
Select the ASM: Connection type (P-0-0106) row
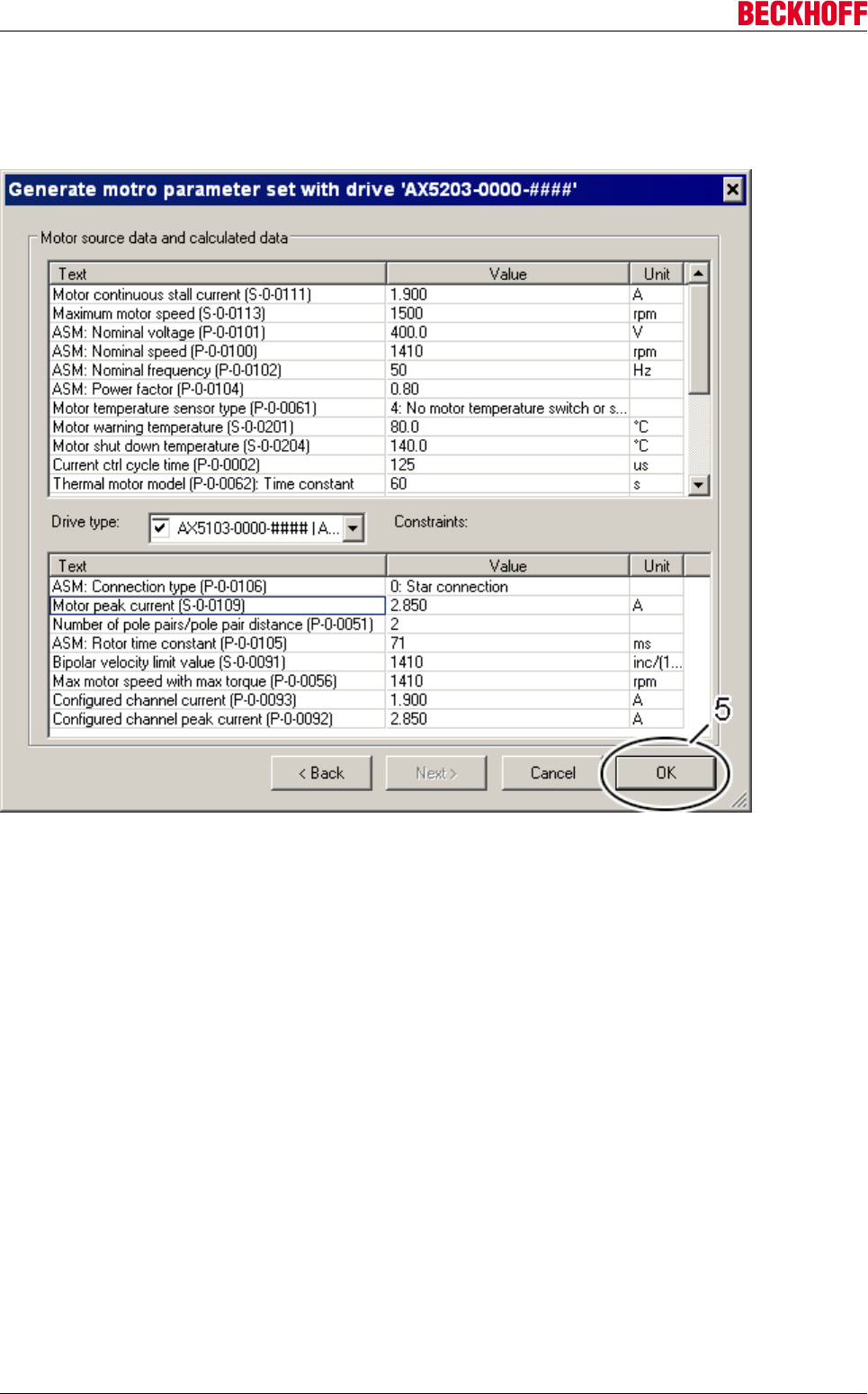pos(367,586)
